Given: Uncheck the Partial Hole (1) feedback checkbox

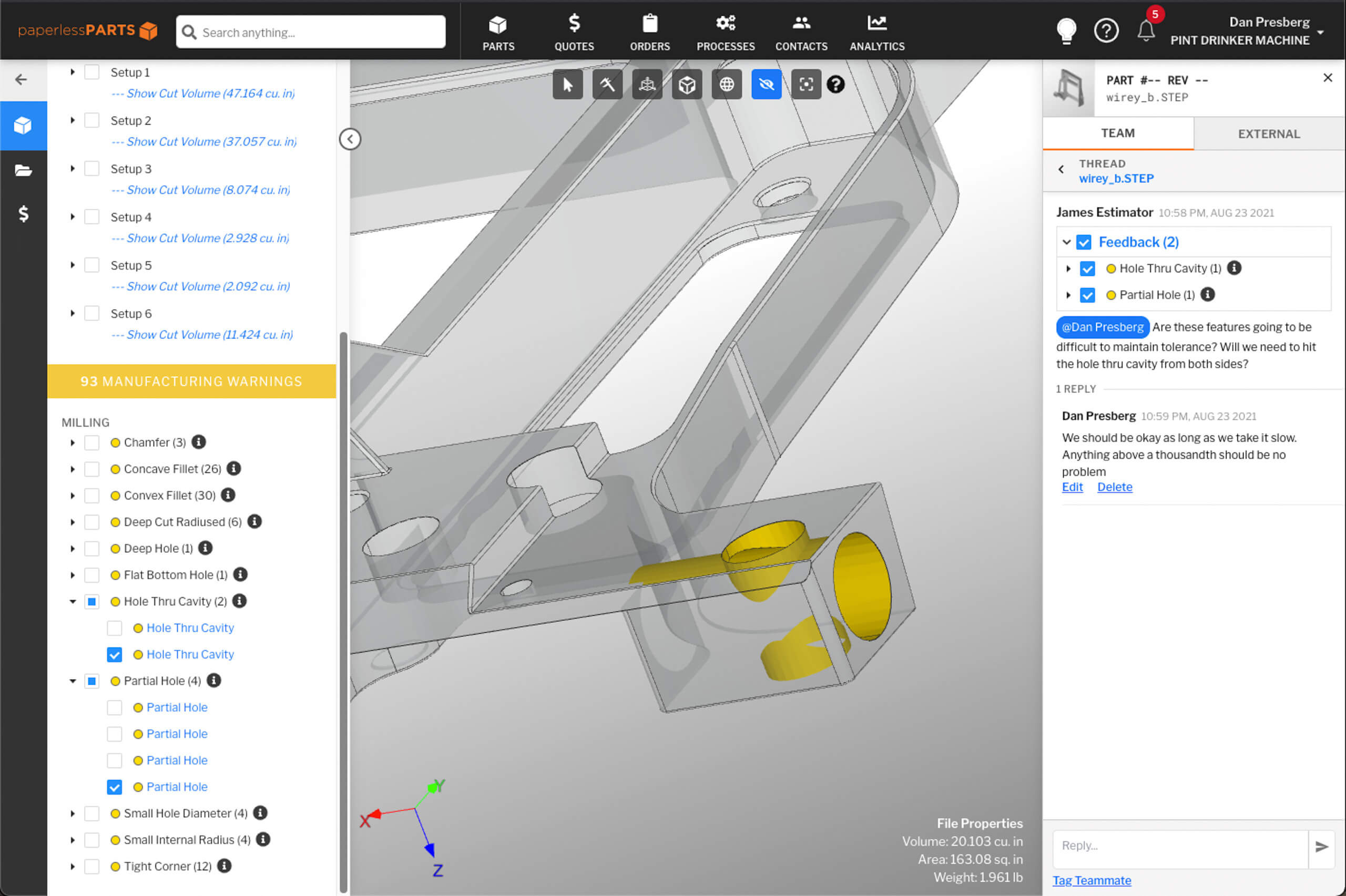Looking at the screenshot, I should tap(1087, 295).
